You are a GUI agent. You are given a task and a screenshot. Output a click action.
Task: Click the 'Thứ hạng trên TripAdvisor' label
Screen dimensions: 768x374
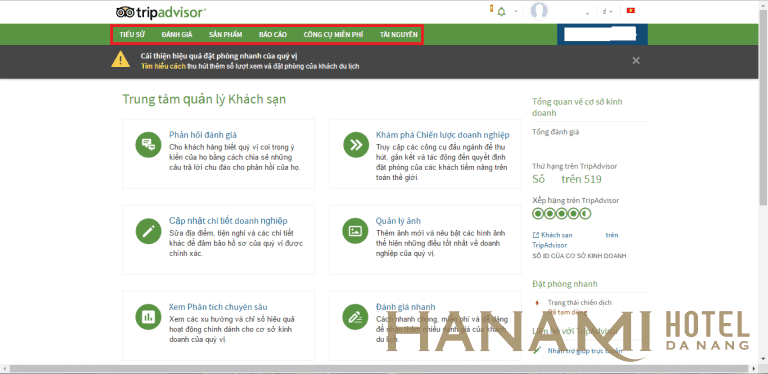click(x=575, y=166)
